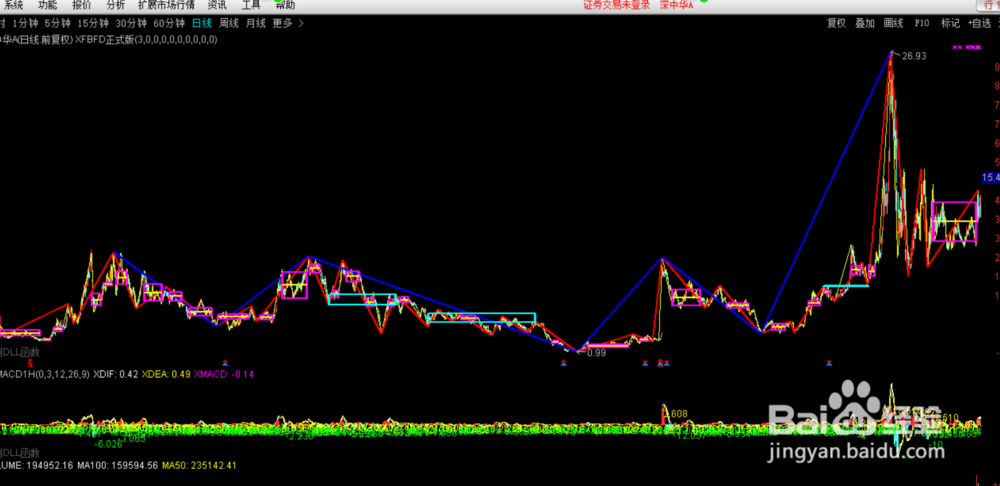Click the MA100: 159594.56 volume label
1000x486 pixels.
[117, 466]
